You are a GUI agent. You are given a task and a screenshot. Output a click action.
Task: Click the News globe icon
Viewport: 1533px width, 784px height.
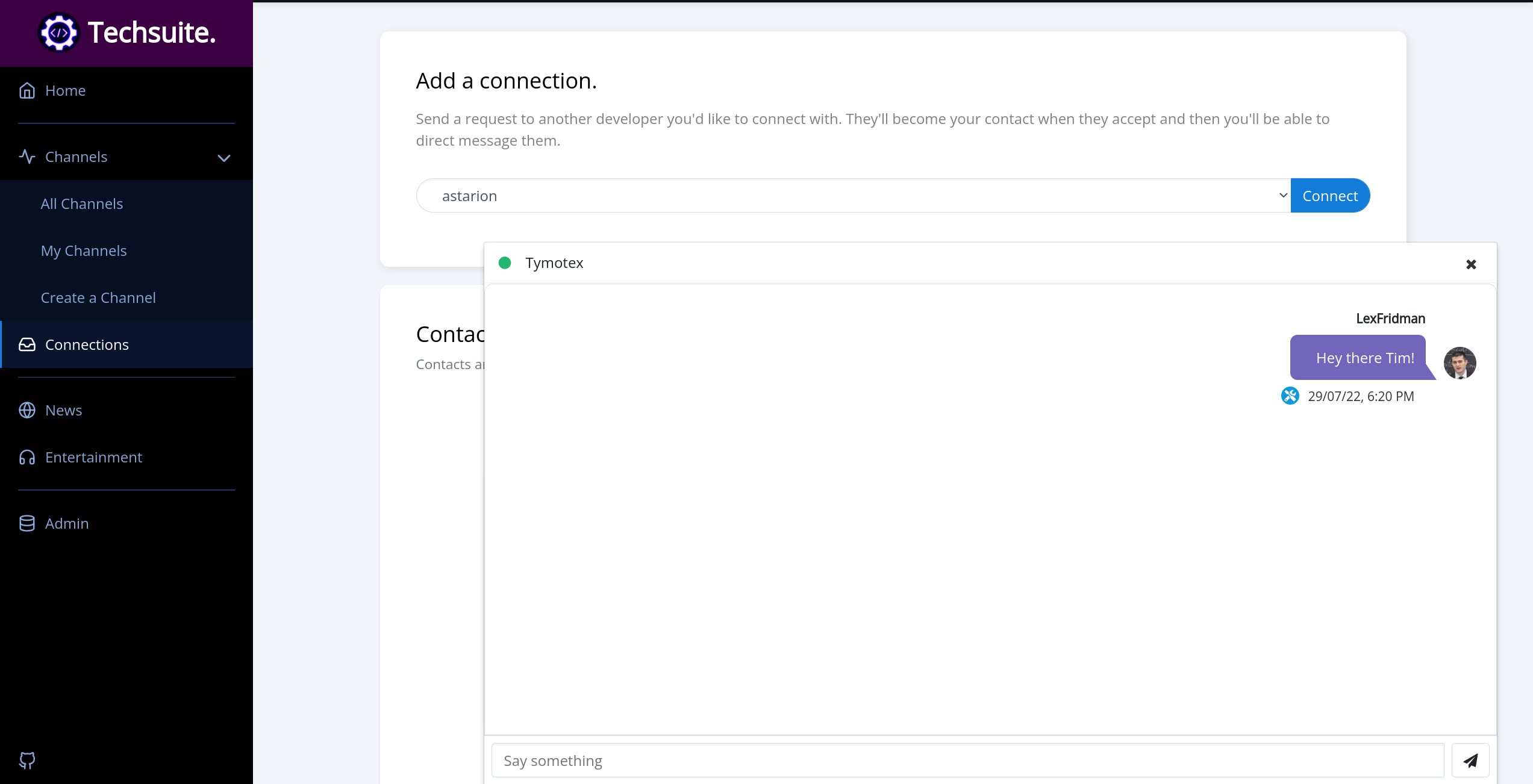tap(27, 410)
